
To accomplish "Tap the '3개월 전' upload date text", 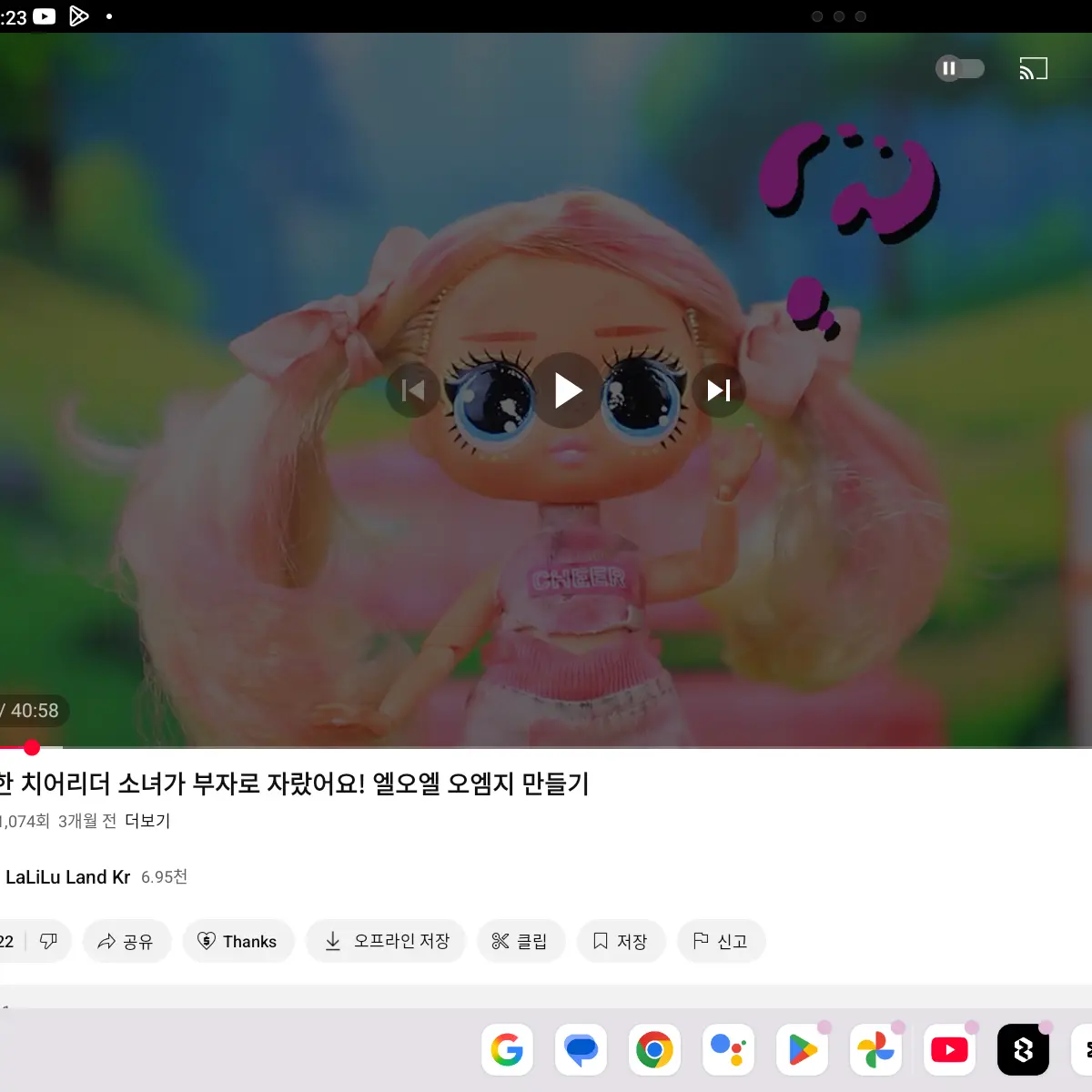I will click(87, 821).
